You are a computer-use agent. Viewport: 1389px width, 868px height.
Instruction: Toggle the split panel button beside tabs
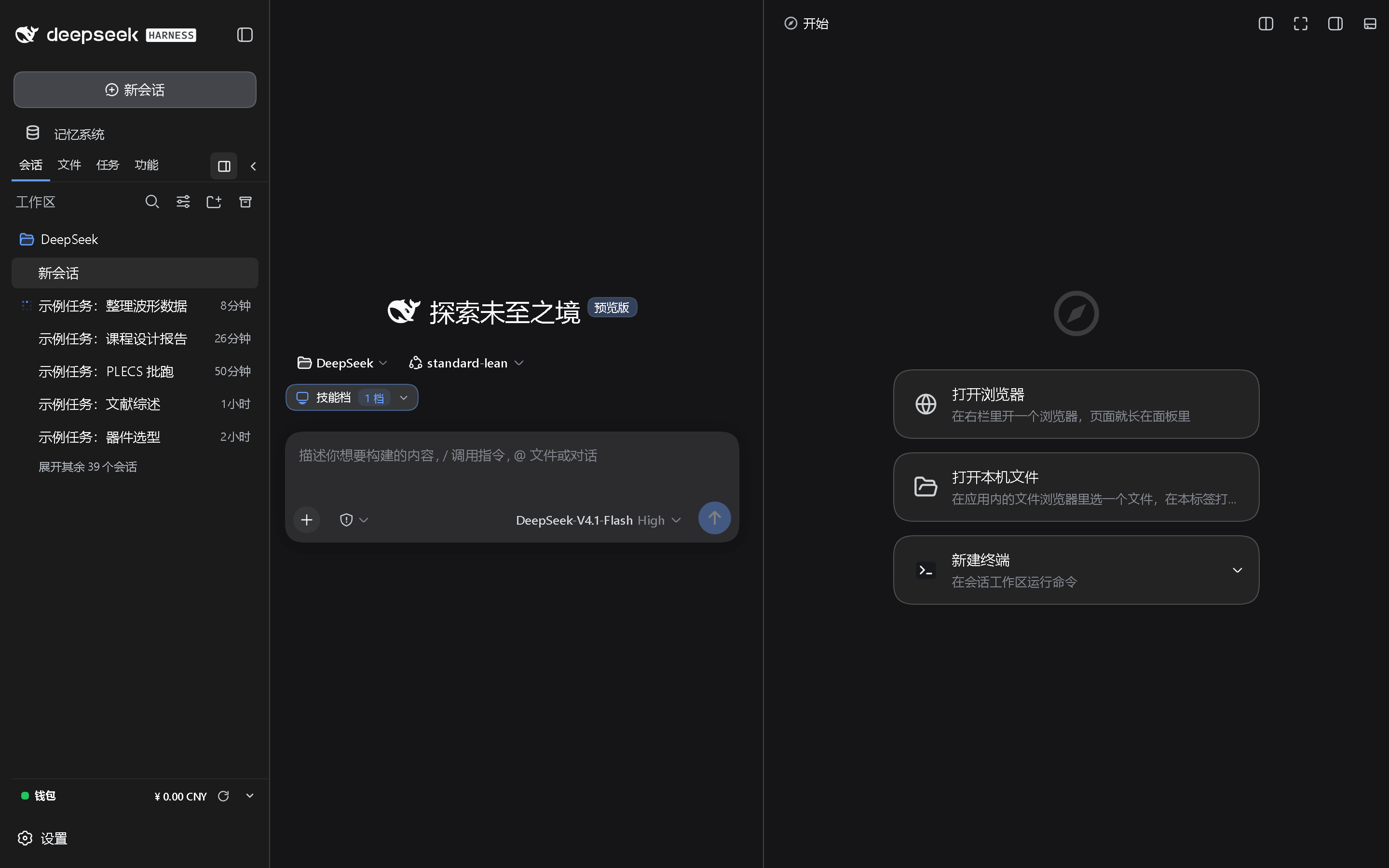point(224,166)
